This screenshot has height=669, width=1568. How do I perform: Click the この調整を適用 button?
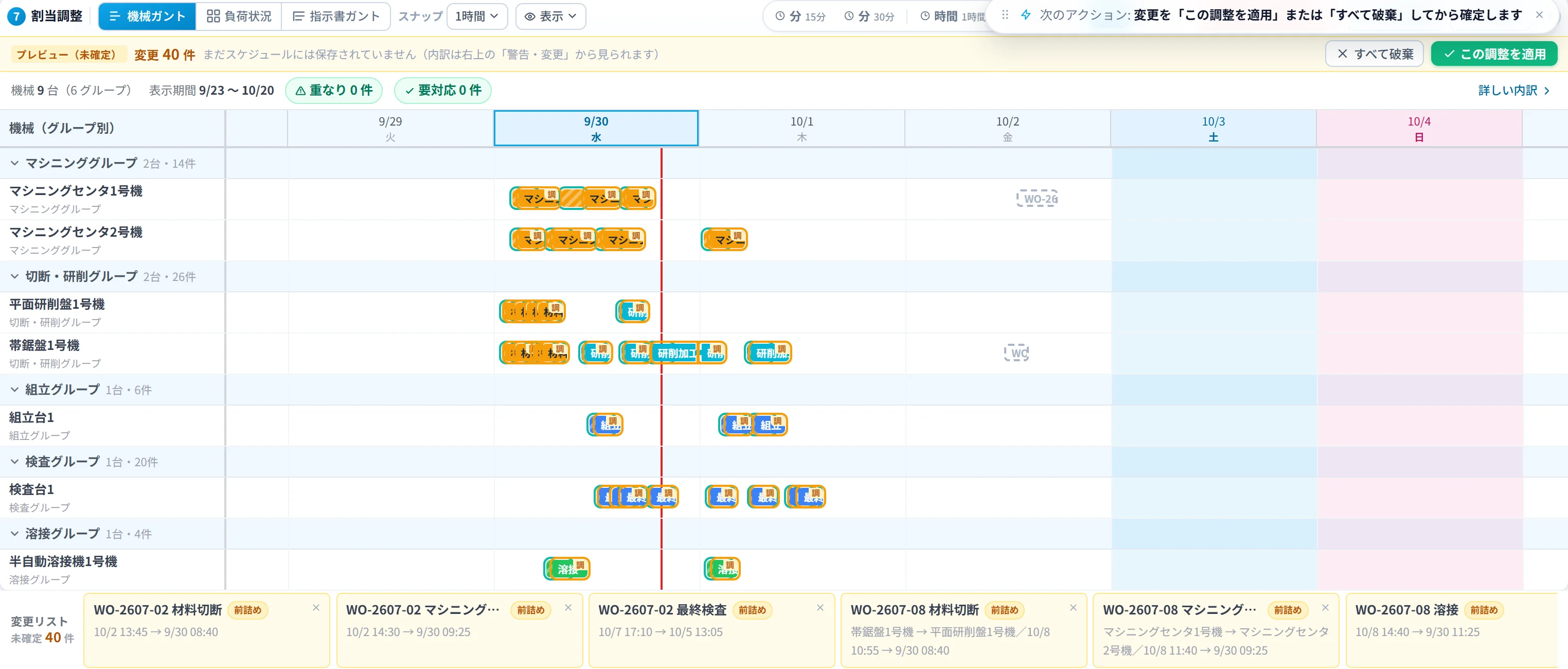(1494, 54)
